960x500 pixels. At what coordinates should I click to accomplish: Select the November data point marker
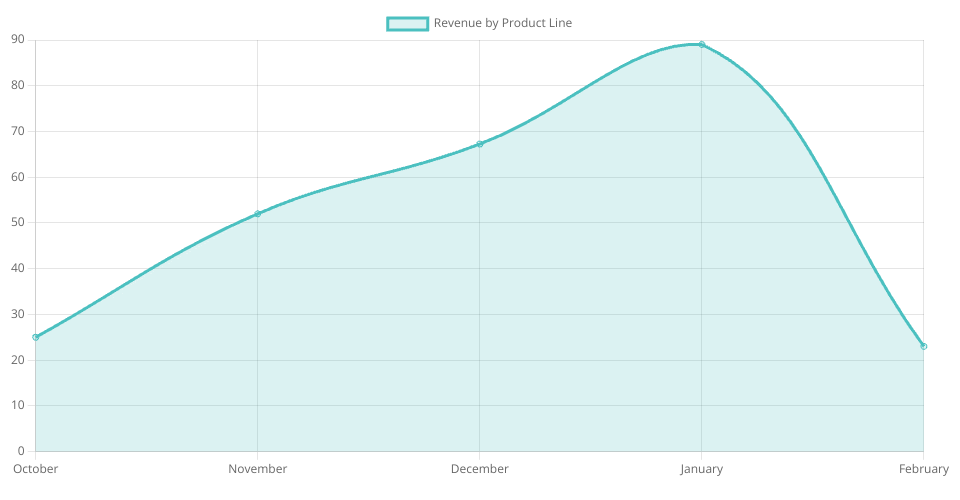[x=258, y=214]
